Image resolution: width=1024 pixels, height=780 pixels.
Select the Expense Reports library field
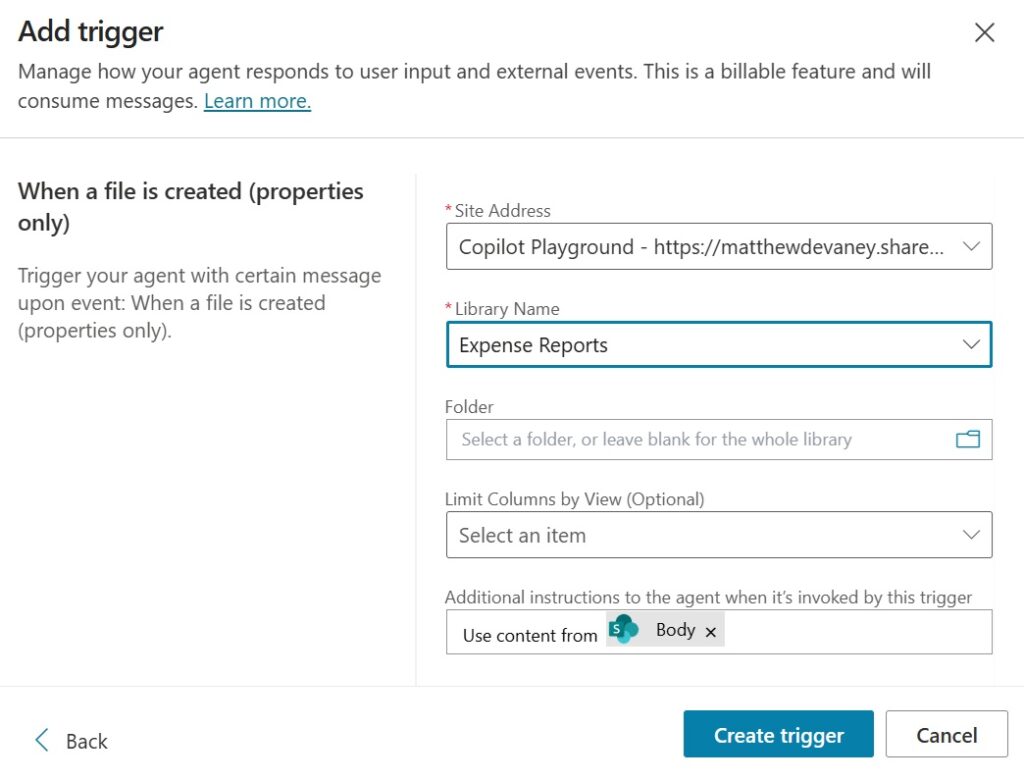700,345
